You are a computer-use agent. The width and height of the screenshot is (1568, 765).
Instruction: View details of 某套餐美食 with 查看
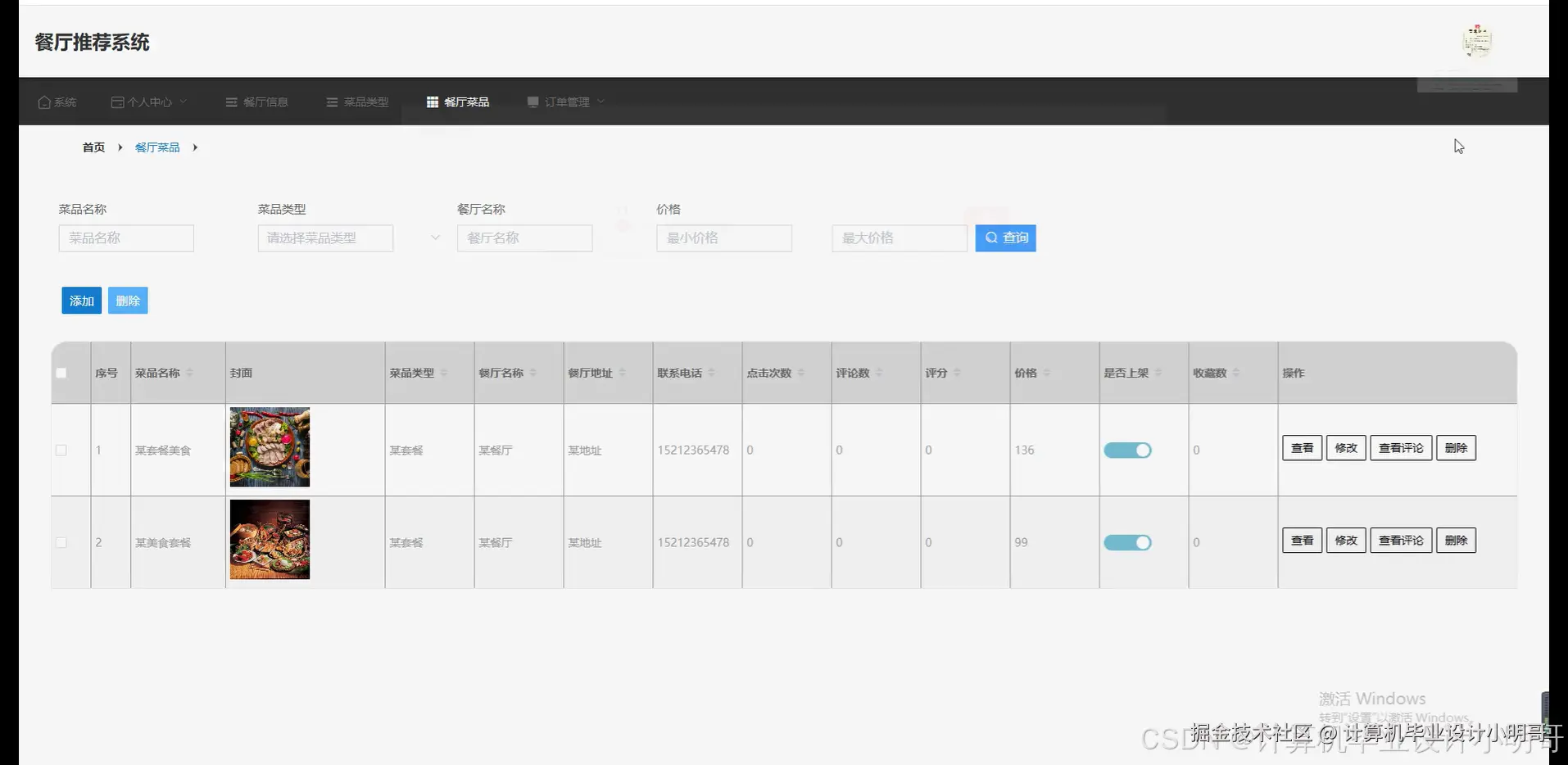(x=1302, y=448)
